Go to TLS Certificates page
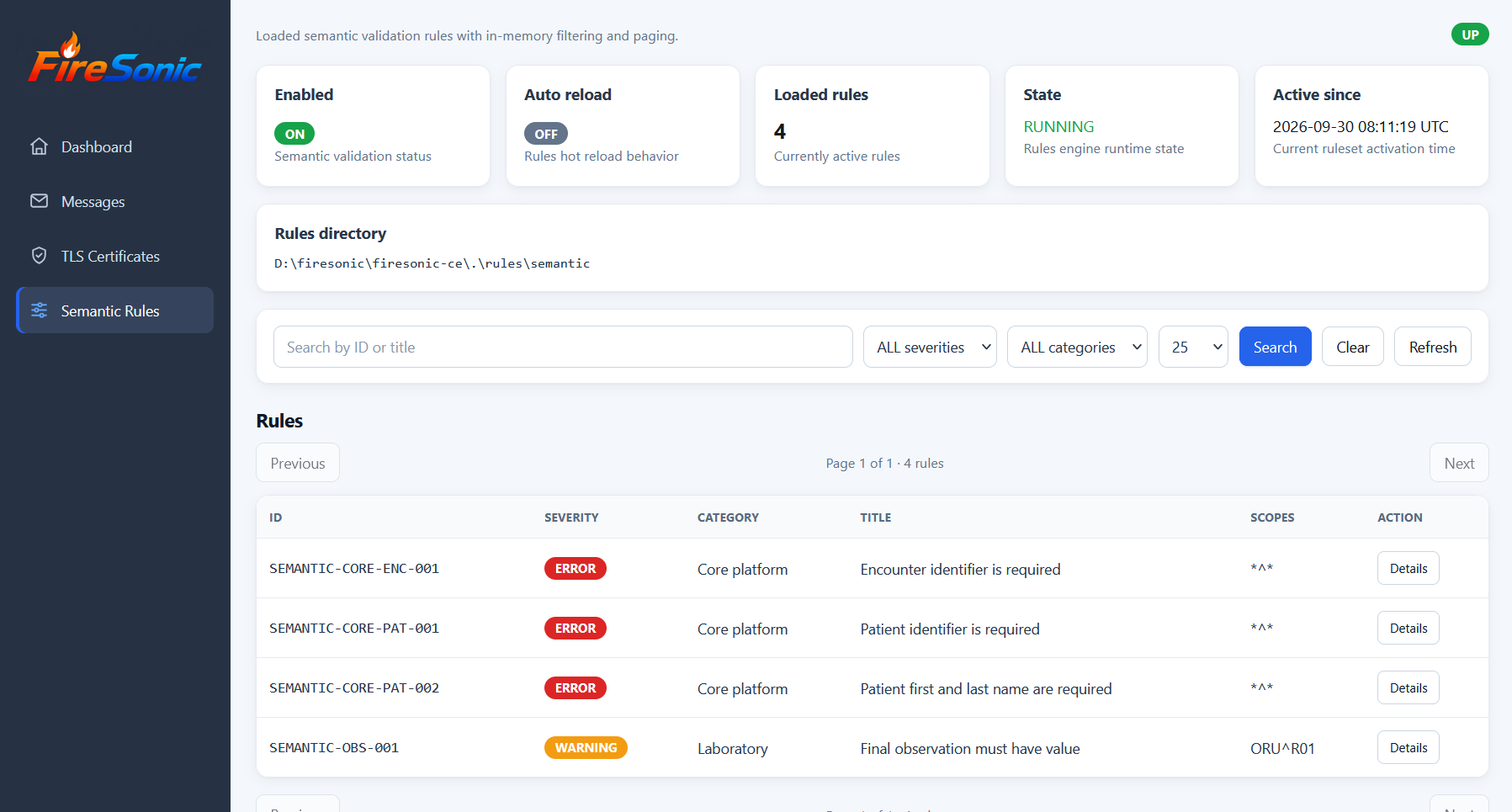1512x812 pixels. (114, 256)
